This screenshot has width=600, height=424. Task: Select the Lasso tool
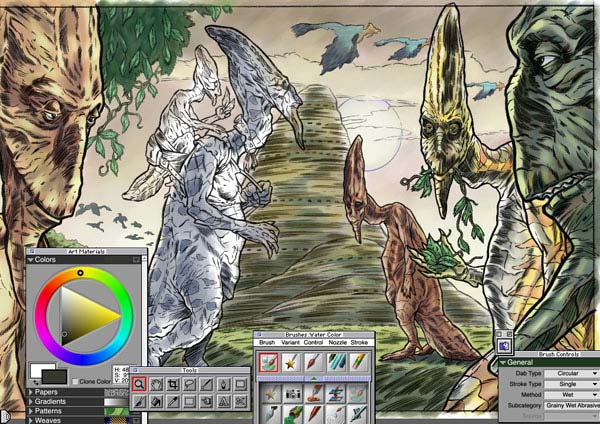[x=190, y=384]
